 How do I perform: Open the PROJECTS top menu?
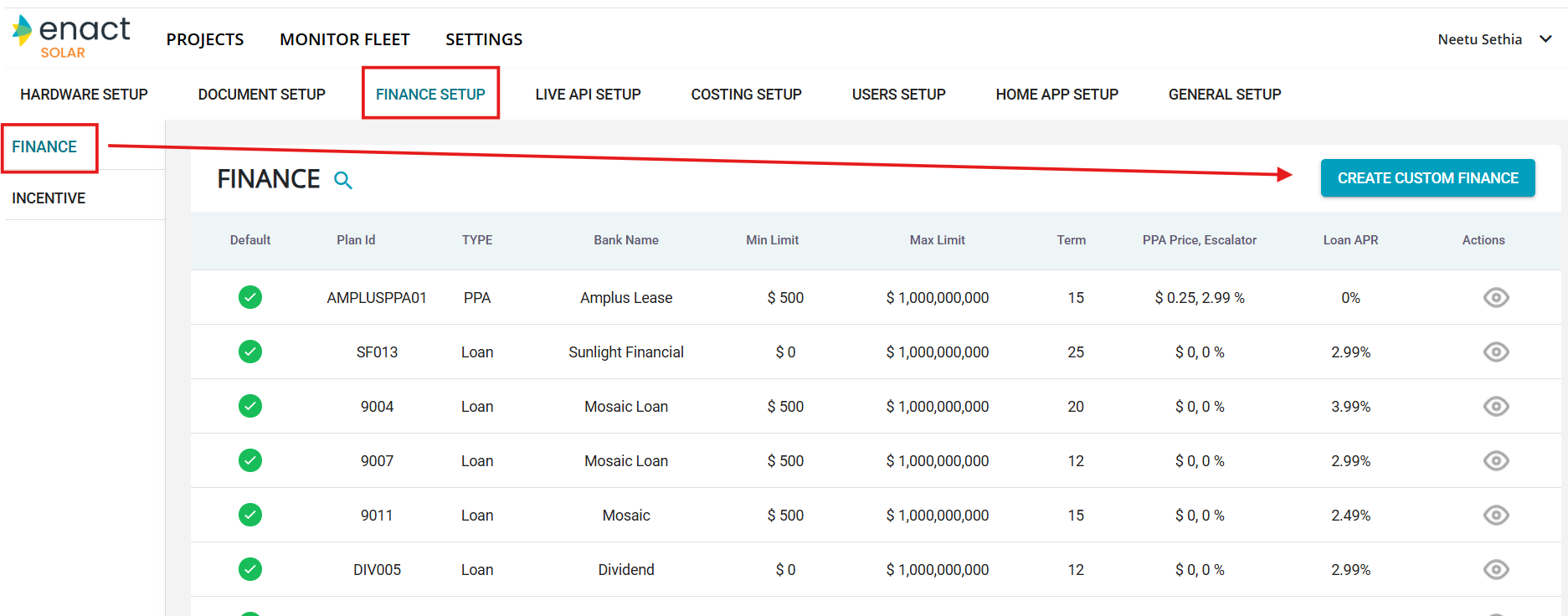(x=205, y=39)
